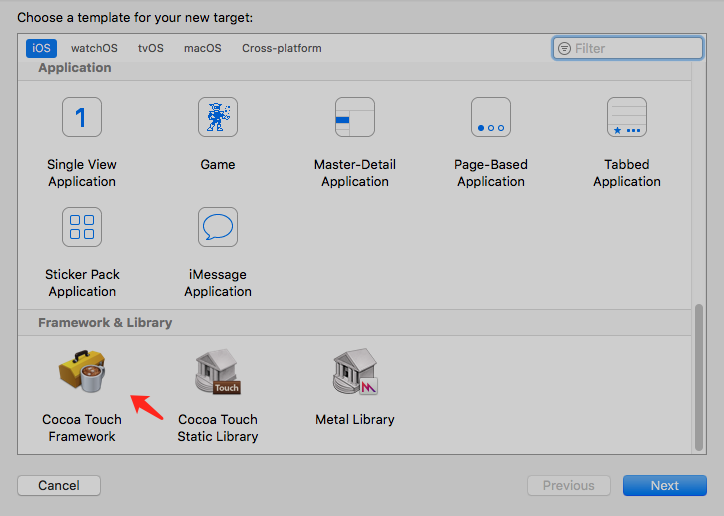The height and width of the screenshot is (516, 724).
Task: Select the iMessage Application template icon
Action: (x=218, y=227)
